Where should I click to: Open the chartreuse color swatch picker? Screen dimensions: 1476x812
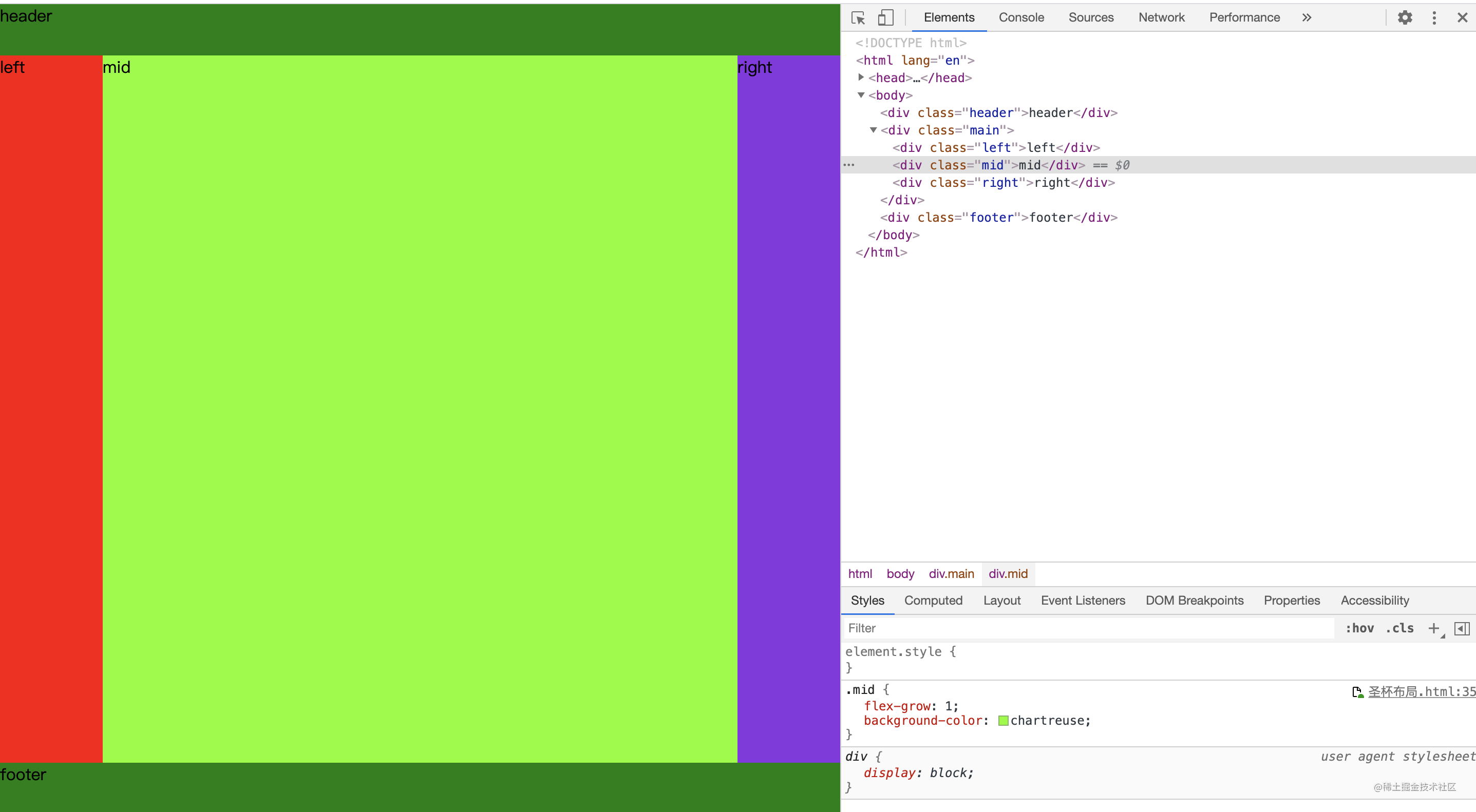(x=1004, y=720)
